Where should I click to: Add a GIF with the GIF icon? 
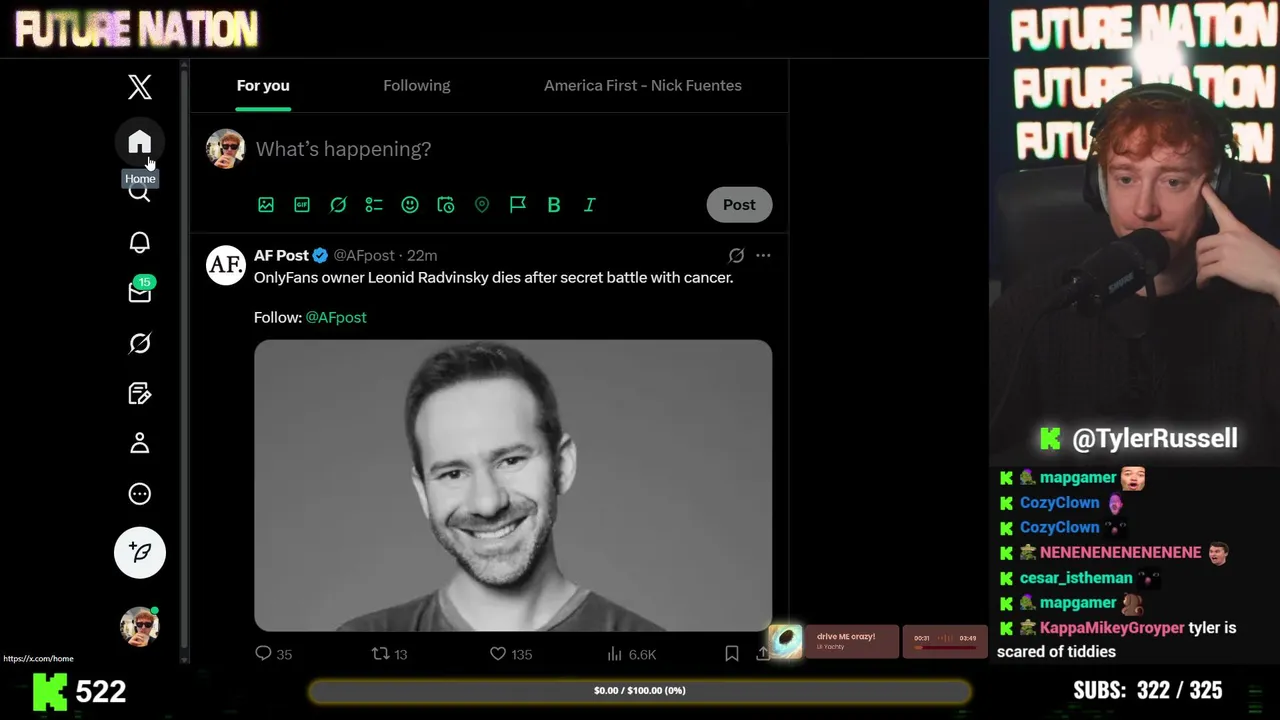302,204
